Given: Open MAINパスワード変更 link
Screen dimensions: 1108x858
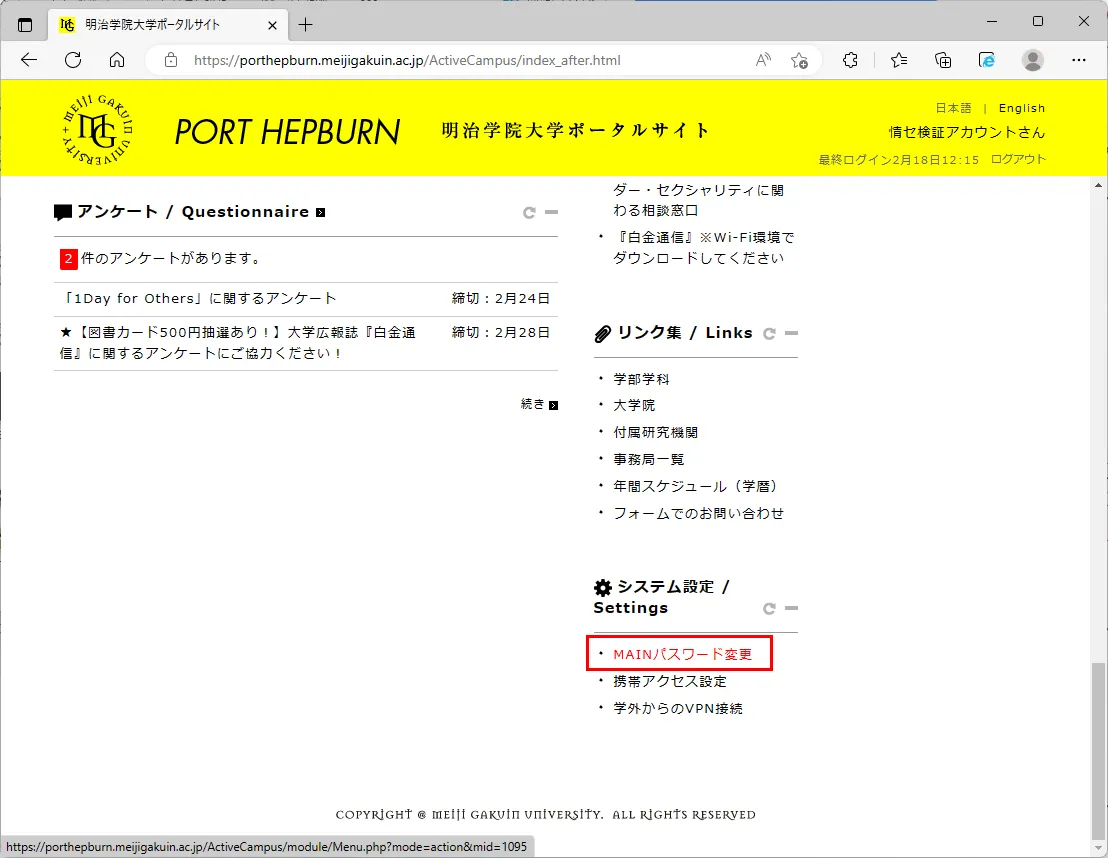Looking at the screenshot, I should pyautogui.click(x=682, y=654).
